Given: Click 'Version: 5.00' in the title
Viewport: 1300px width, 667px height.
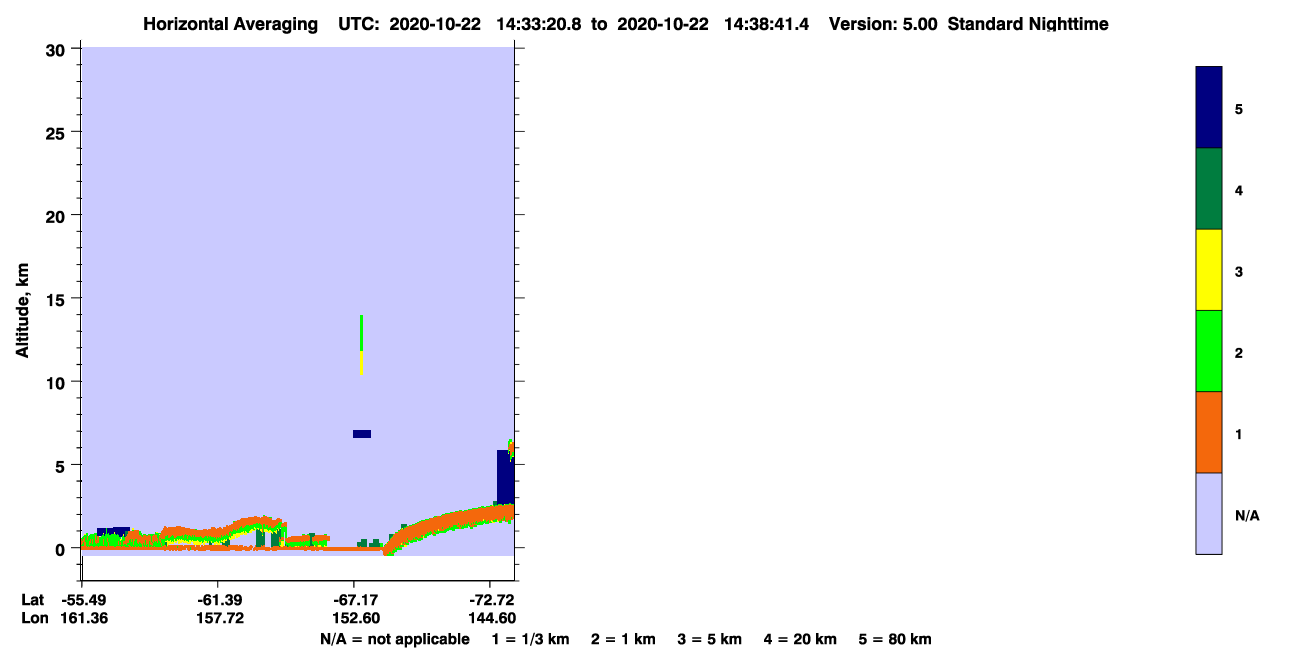Looking at the screenshot, I should point(883,24).
